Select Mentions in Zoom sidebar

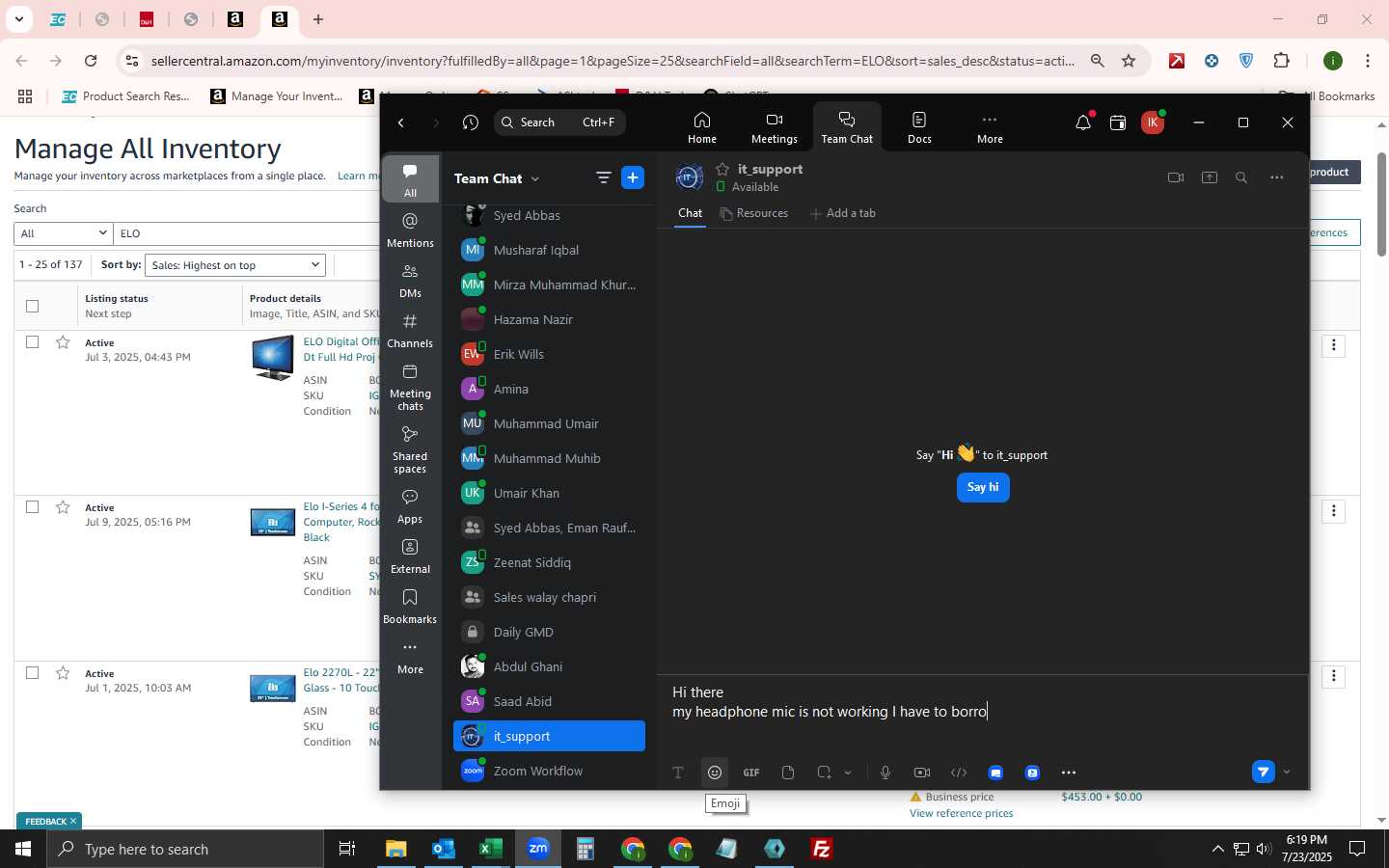point(410,231)
